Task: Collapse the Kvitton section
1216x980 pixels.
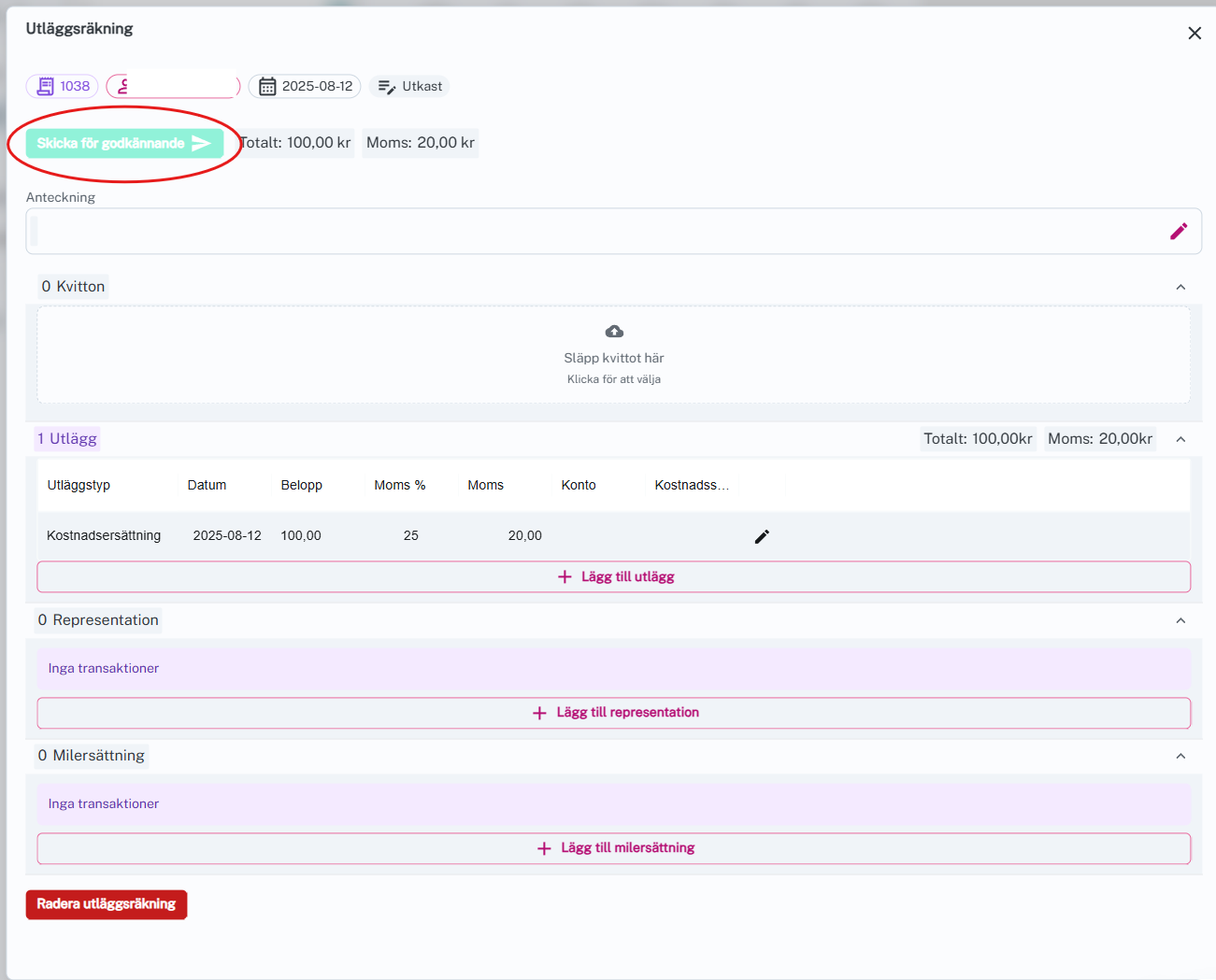Action: [1180, 287]
